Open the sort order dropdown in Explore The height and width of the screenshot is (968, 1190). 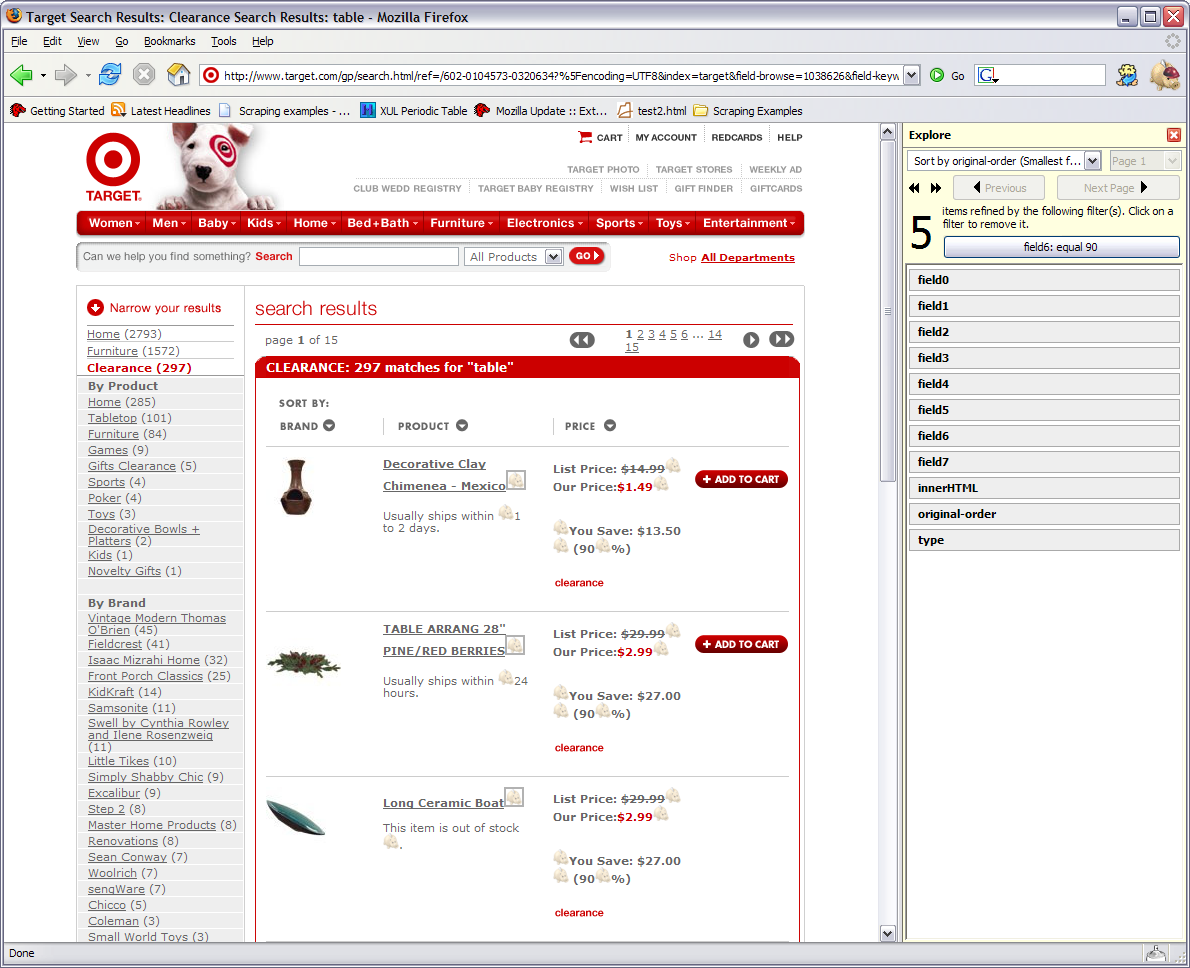1092,161
